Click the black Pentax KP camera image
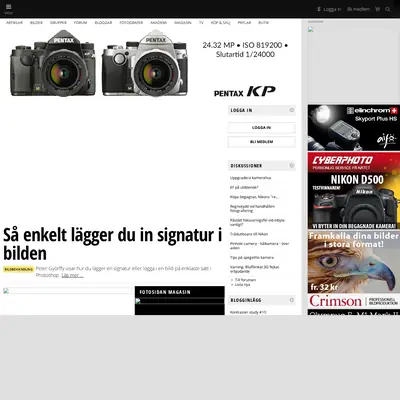 tap(53, 63)
